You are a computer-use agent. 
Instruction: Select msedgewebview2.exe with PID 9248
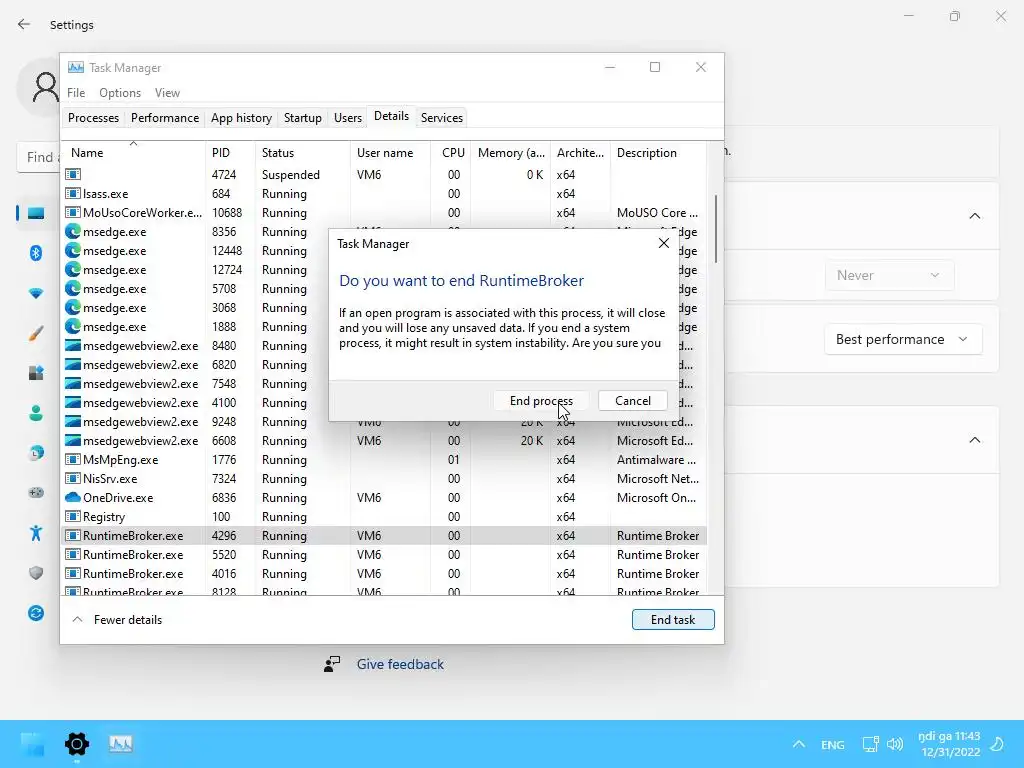pyautogui.click(x=196, y=421)
